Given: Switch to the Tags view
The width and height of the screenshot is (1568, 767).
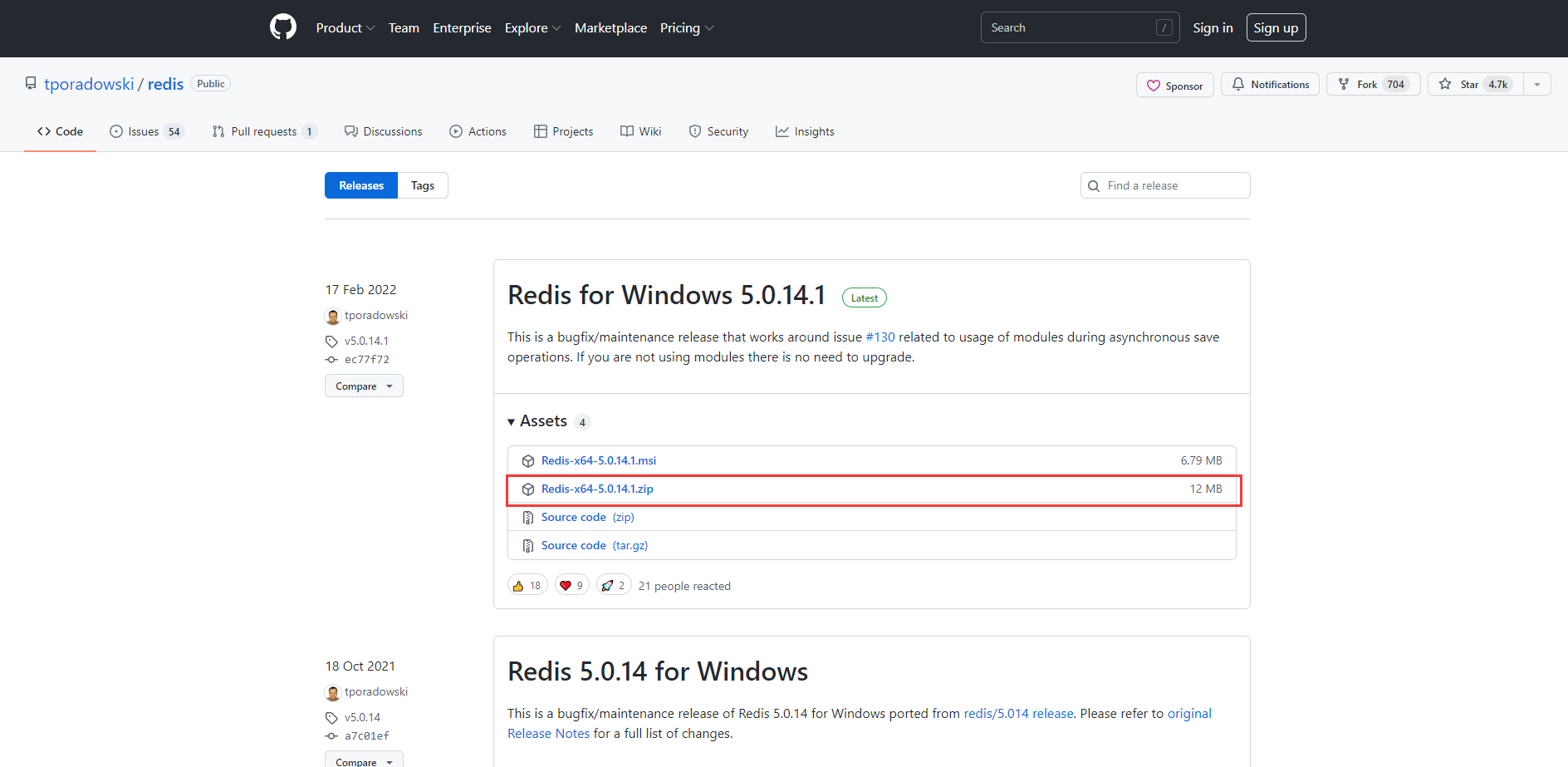Looking at the screenshot, I should tap(423, 185).
